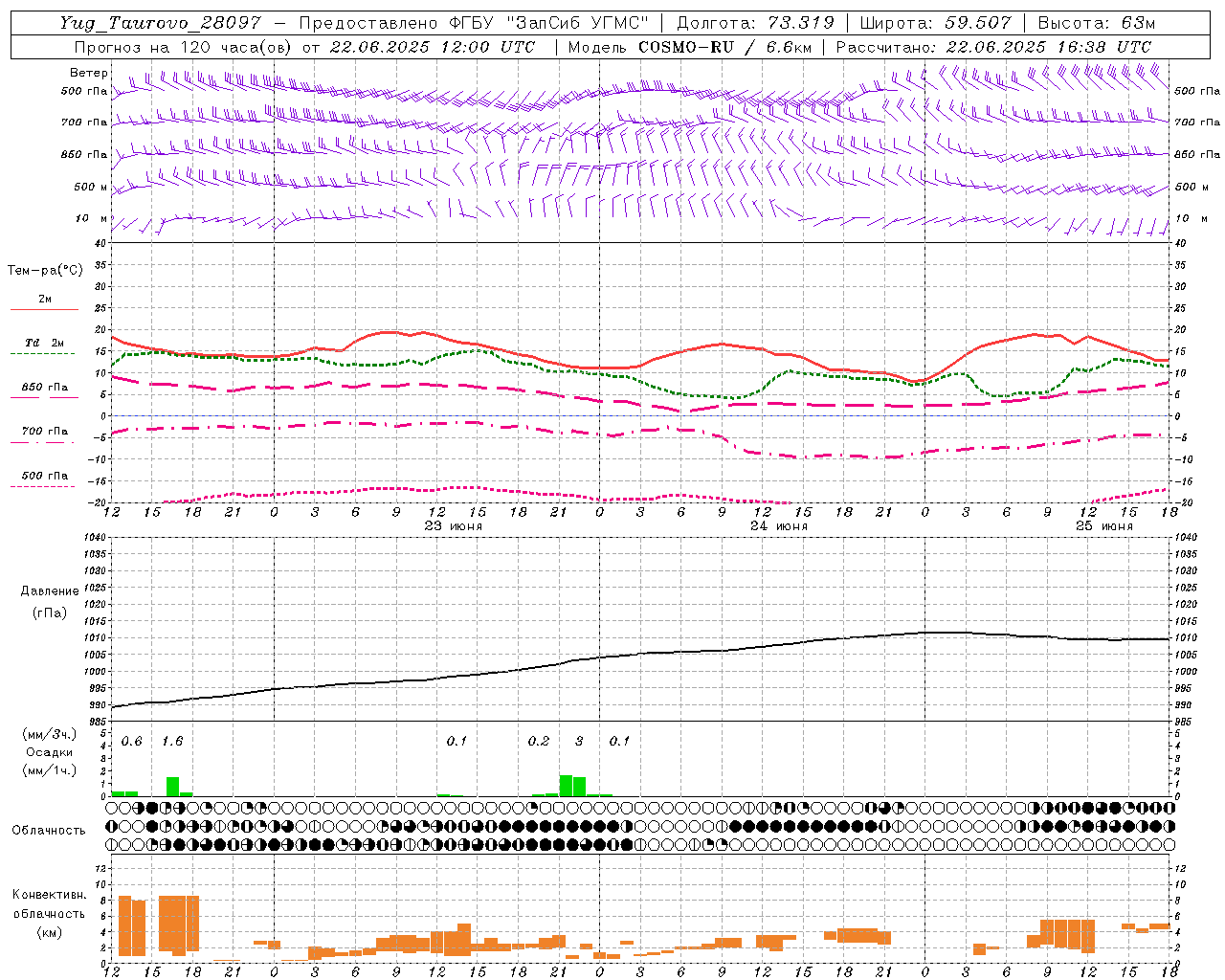Click the 1.6 precipitation amount

pos(172,742)
